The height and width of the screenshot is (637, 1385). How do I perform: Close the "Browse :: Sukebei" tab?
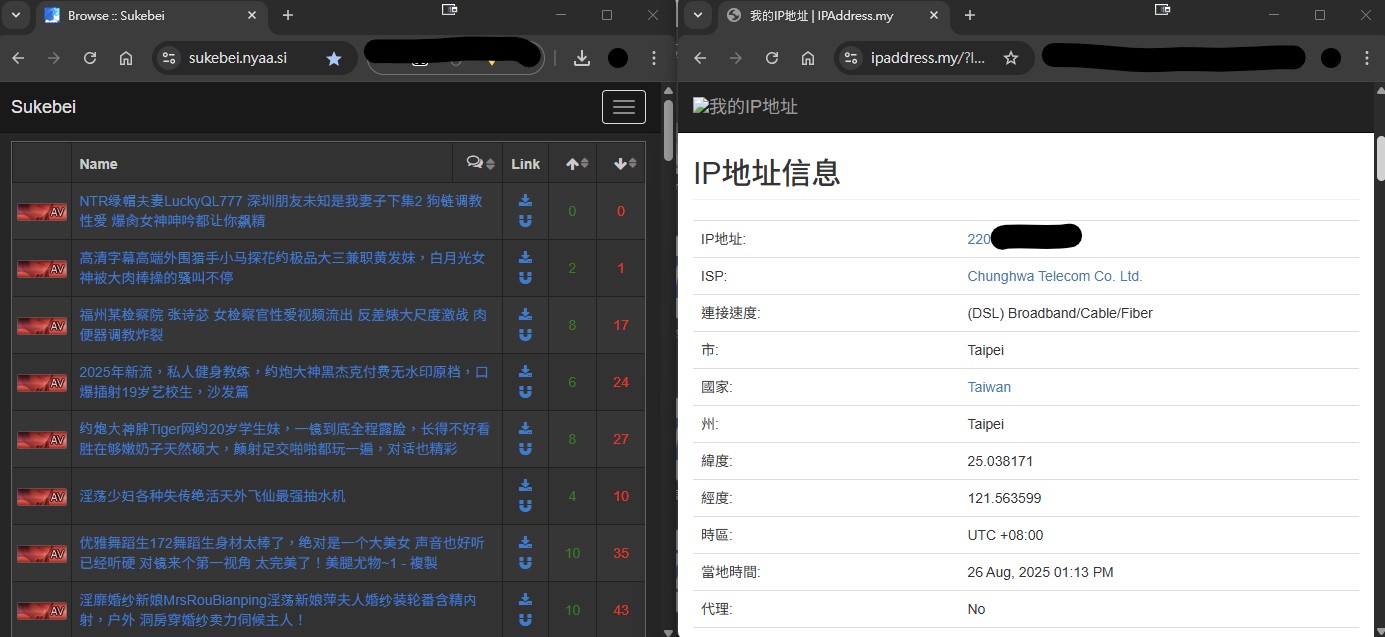pyautogui.click(x=252, y=15)
